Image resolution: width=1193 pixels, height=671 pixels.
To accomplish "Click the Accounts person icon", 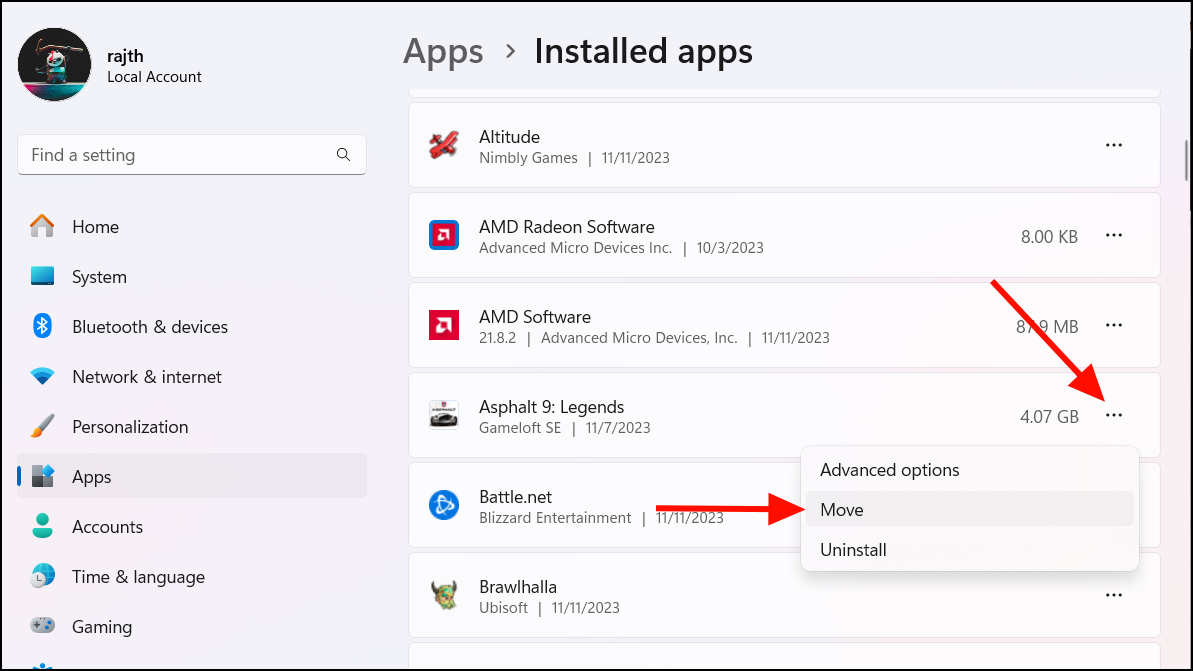I will click(x=43, y=526).
